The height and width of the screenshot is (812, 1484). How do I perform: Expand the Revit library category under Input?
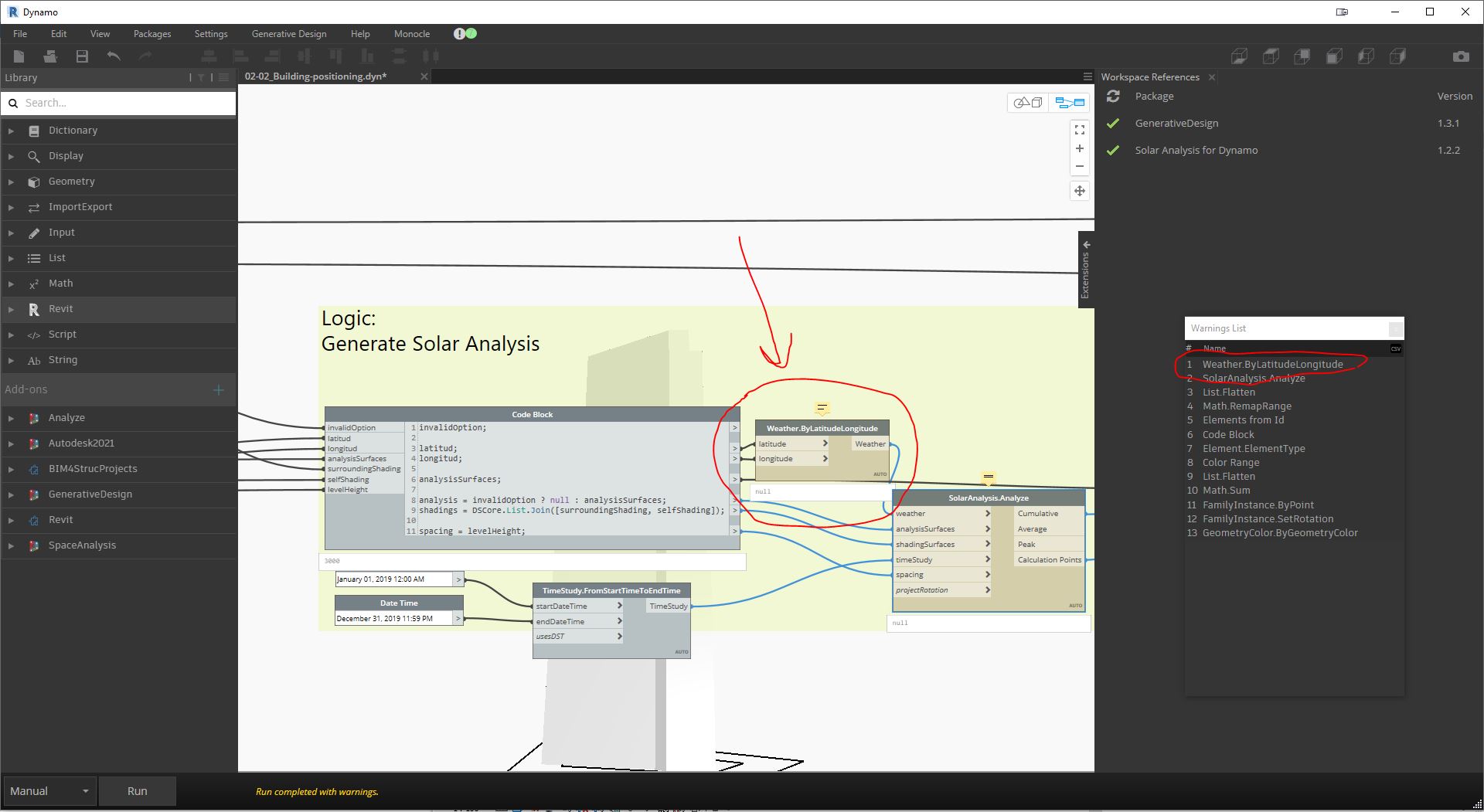[x=11, y=310]
